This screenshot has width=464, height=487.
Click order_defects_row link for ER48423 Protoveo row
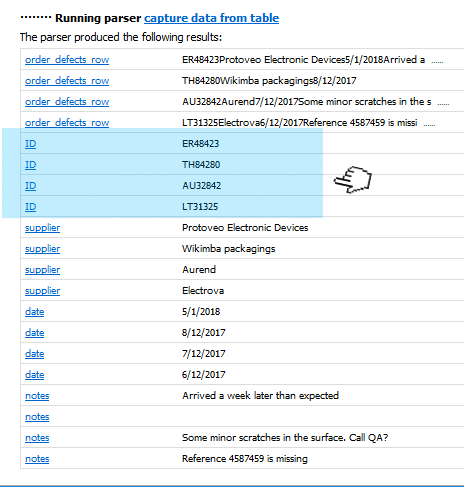pyautogui.click(x=67, y=60)
